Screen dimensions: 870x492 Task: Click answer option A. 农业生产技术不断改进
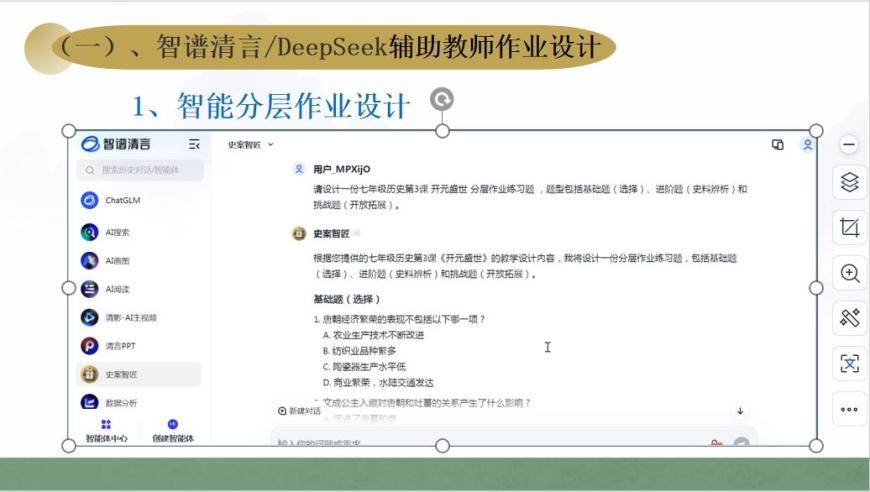point(373,335)
